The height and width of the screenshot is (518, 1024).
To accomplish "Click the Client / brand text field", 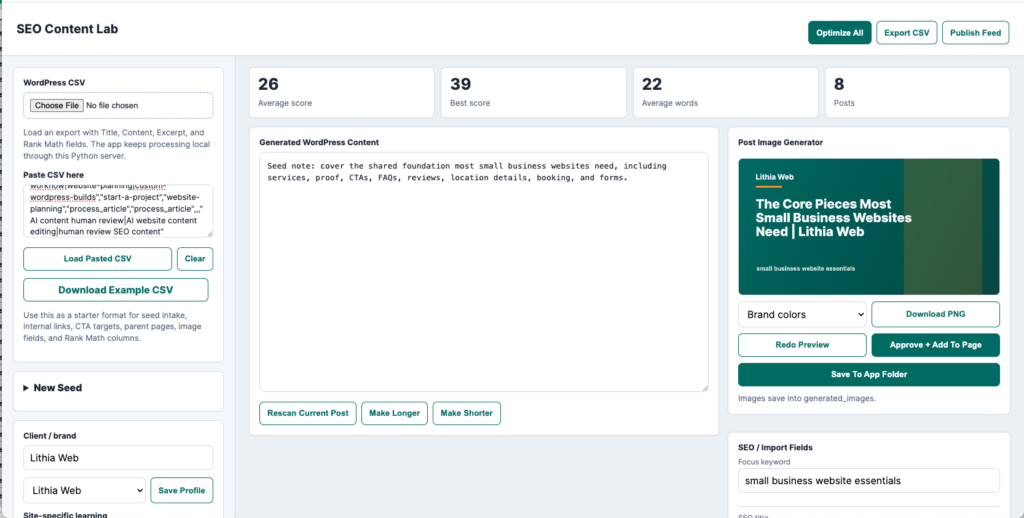I will (118, 458).
